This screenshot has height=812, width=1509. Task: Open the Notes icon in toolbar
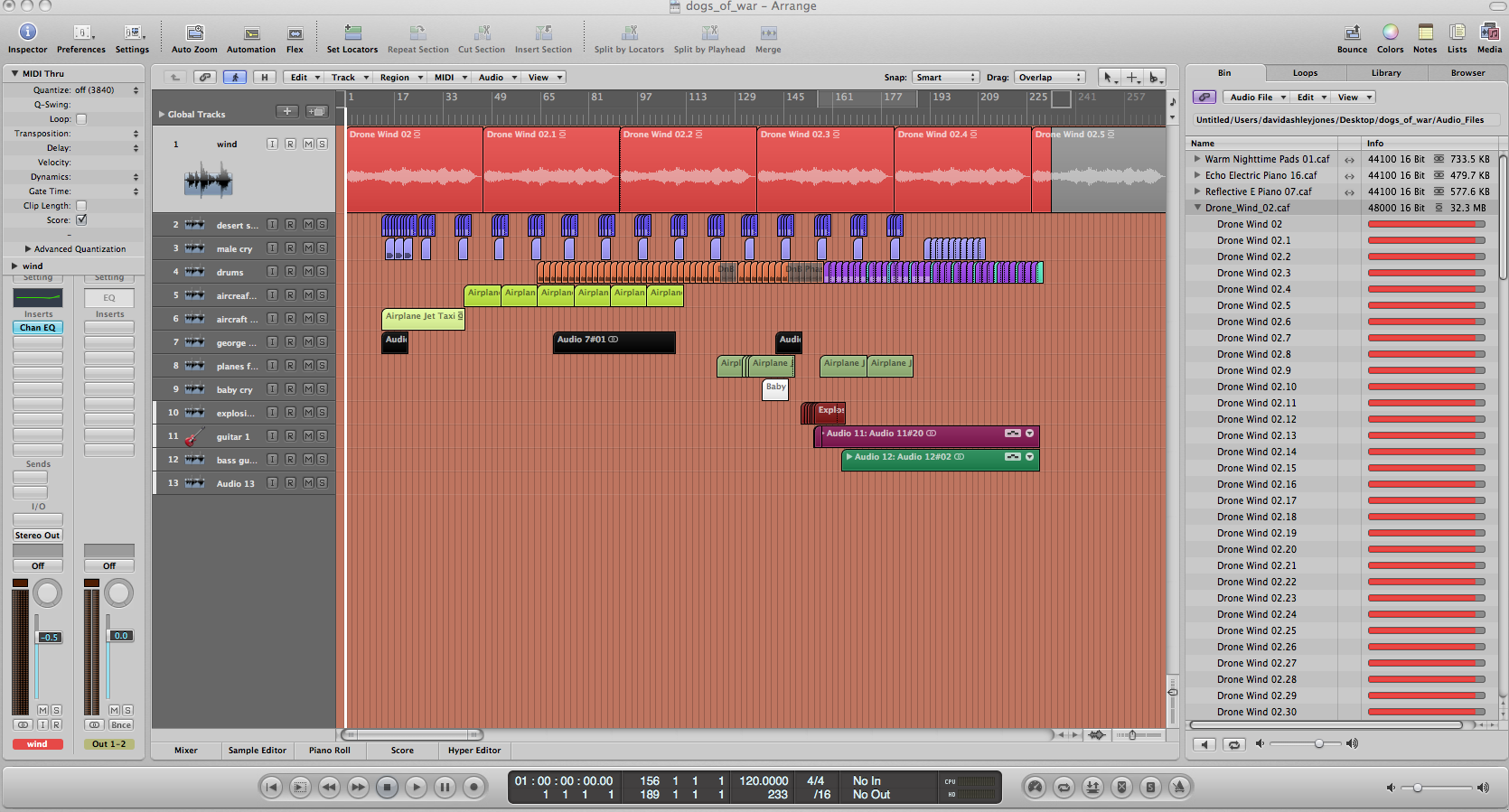tap(1425, 33)
